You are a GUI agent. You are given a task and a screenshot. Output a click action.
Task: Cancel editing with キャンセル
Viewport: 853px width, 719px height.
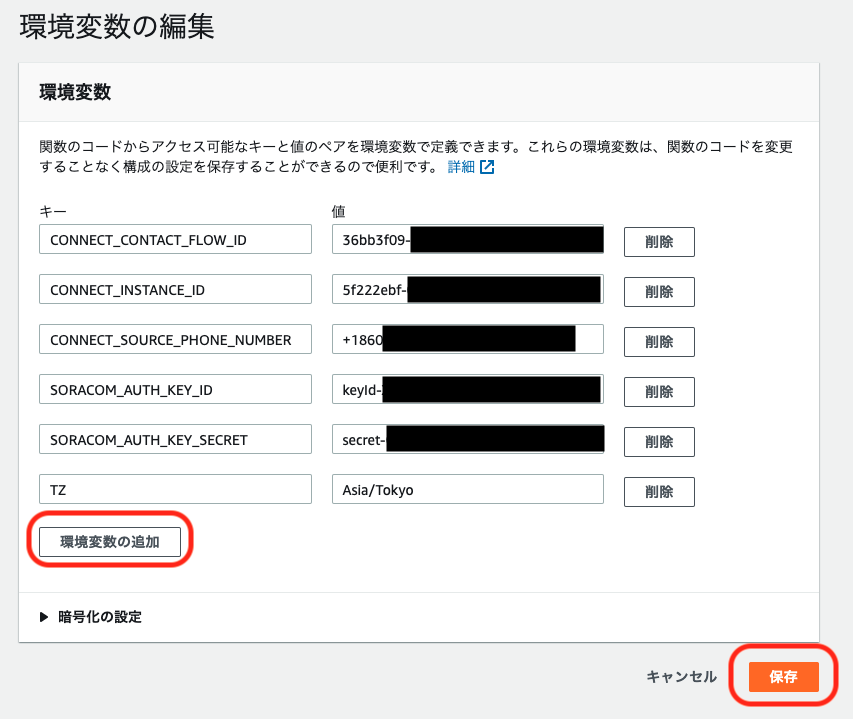(681, 677)
